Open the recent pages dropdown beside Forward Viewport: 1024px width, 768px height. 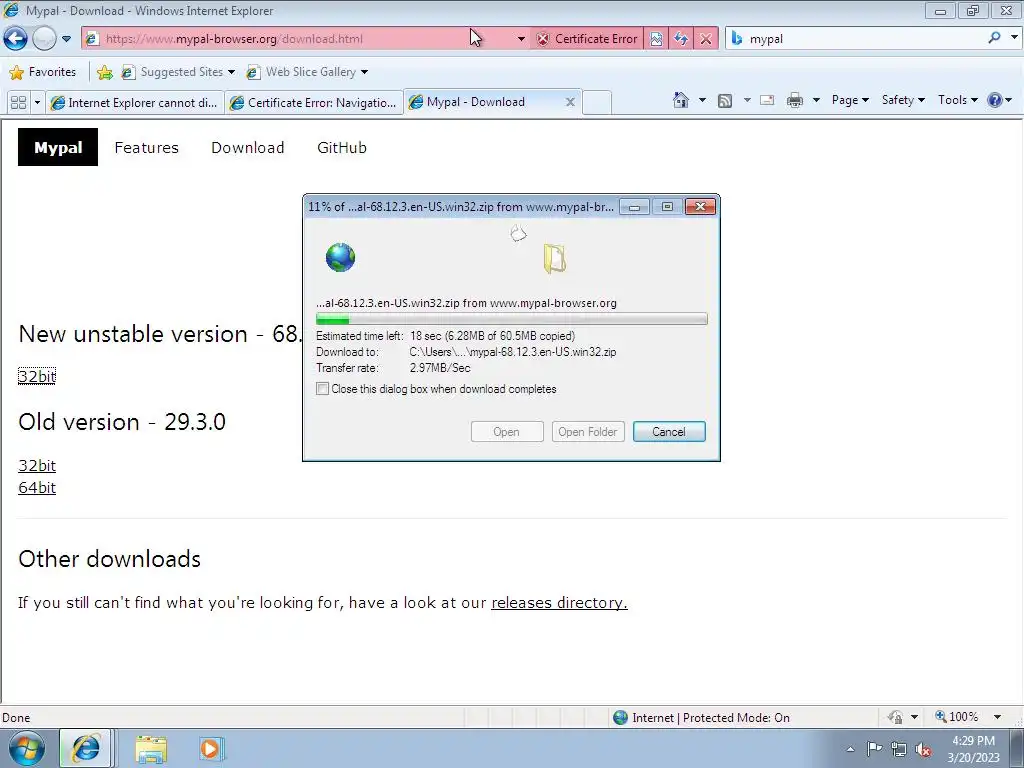(x=66, y=39)
